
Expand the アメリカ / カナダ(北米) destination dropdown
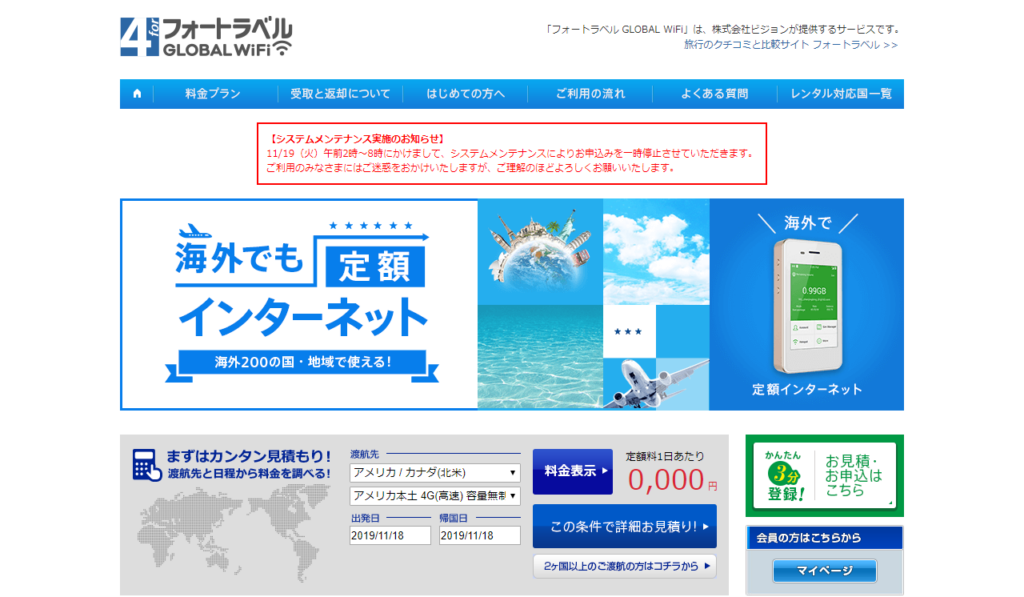pyautogui.click(x=435, y=472)
